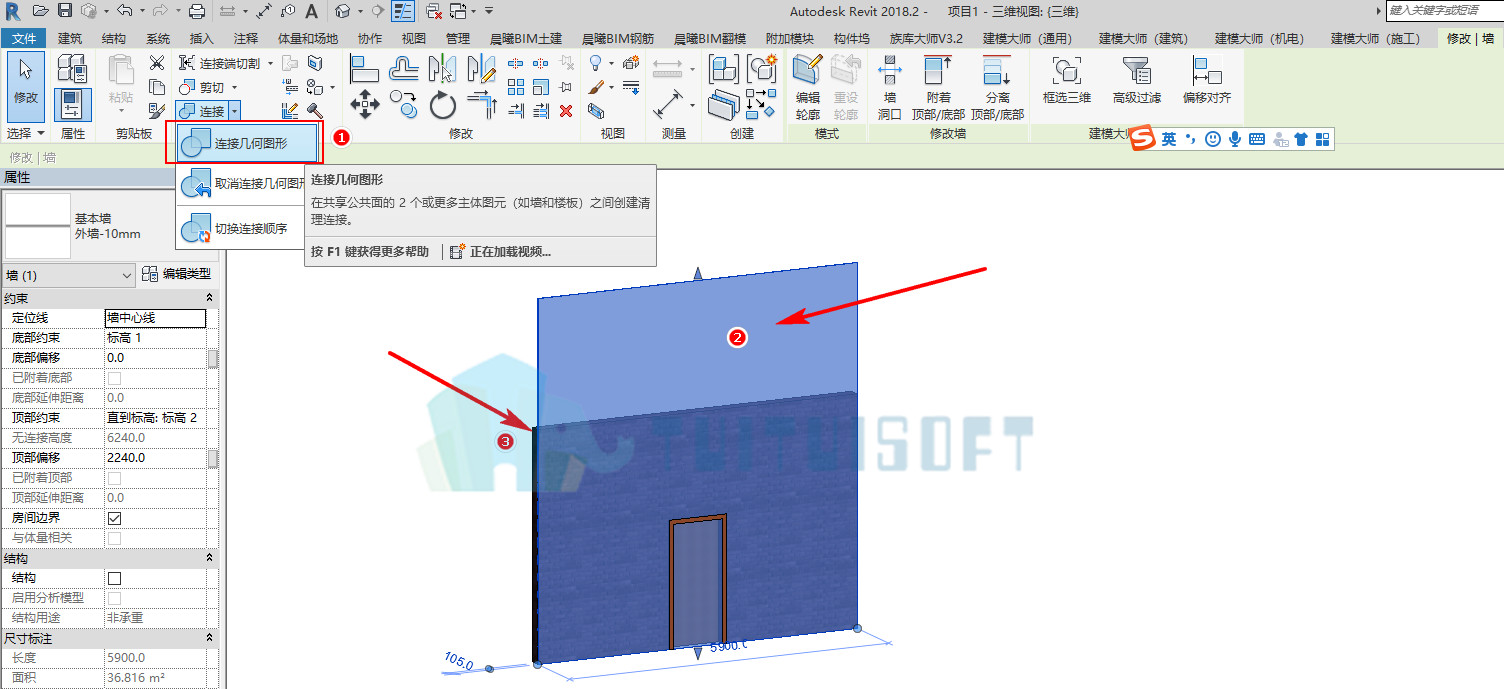
Task: Click Attach Top/Base (附着顶部/底部) icon
Action: click(x=939, y=87)
